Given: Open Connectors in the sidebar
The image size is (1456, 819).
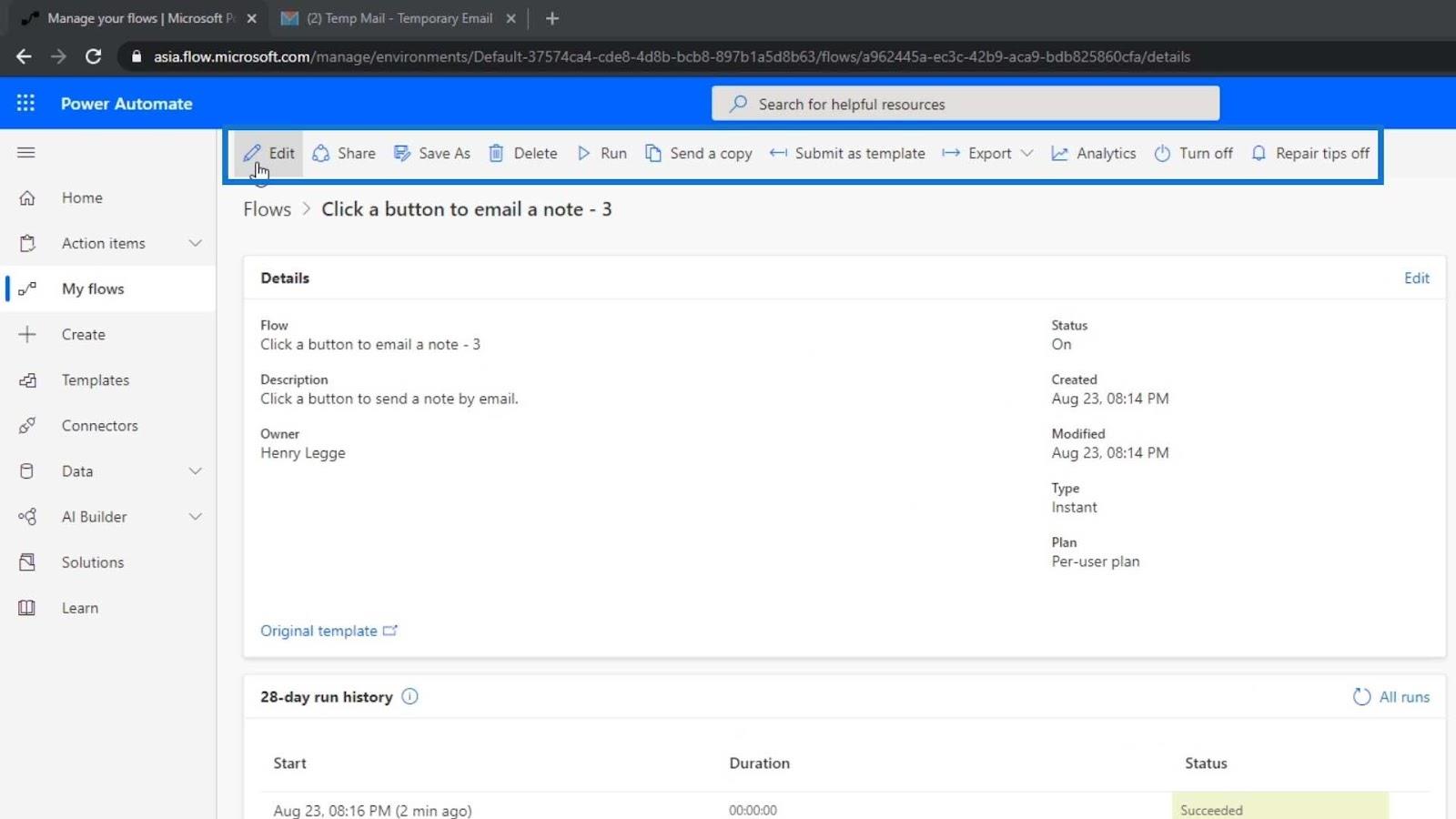Looking at the screenshot, I should click(x=99, y=425).
